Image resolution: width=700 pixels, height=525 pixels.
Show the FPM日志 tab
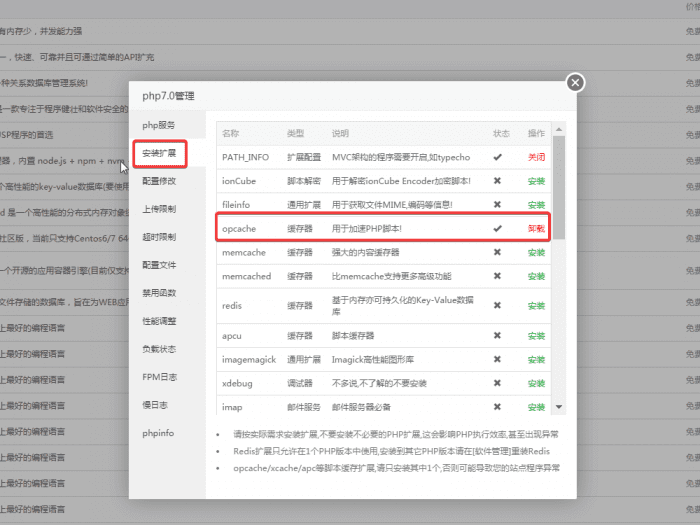pyautogui.click(x=159, y=377)
